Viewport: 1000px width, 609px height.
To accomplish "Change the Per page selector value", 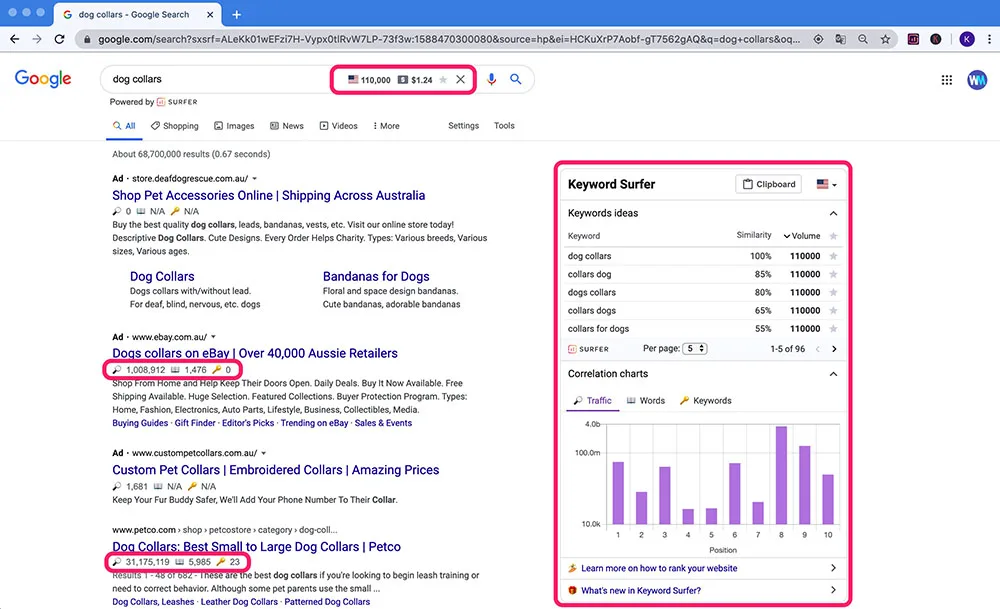I will (695, 348).
